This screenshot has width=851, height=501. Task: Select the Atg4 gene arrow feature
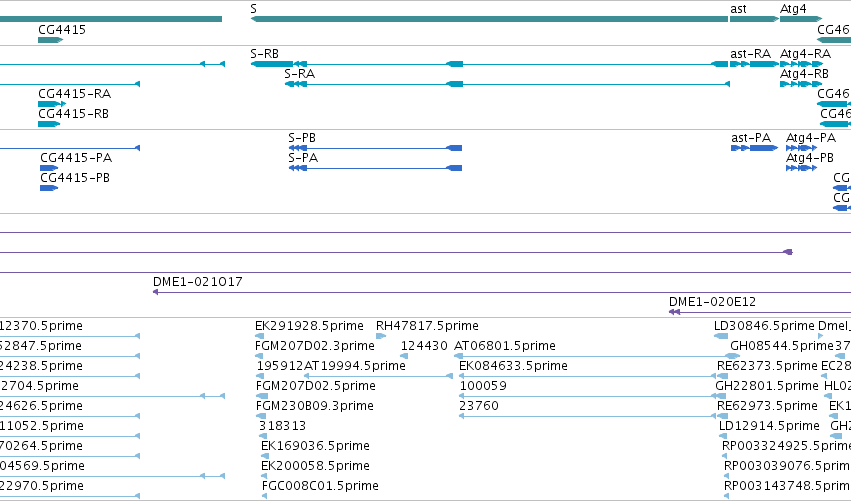click(x=802, y=19)
